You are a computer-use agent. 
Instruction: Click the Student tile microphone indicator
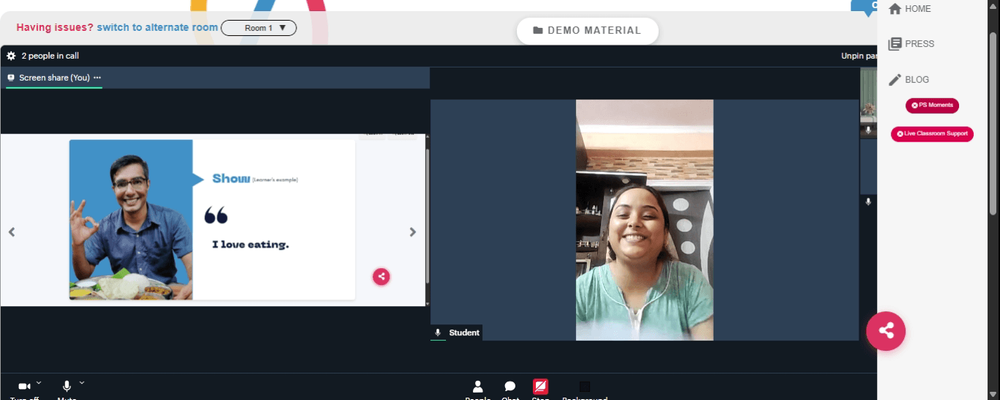point(438,333)
